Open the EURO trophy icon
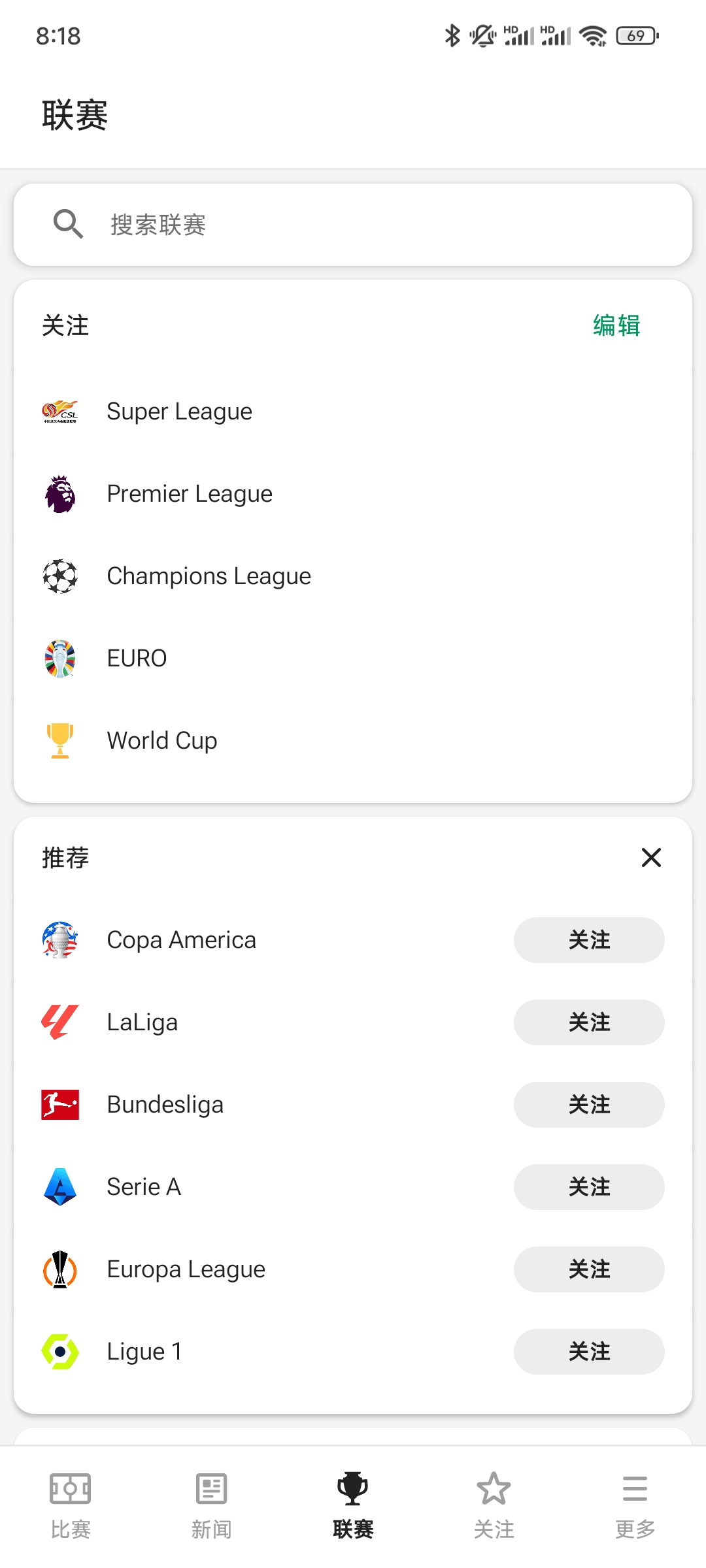This screenshot has height=1568, width=706. click(x=60, y=659)
